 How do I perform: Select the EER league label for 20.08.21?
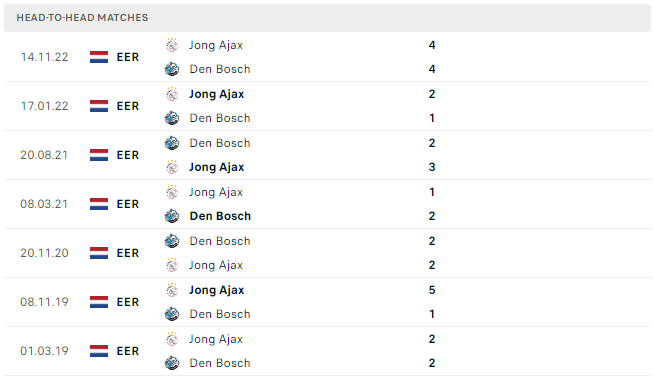(x=128, y=155)
